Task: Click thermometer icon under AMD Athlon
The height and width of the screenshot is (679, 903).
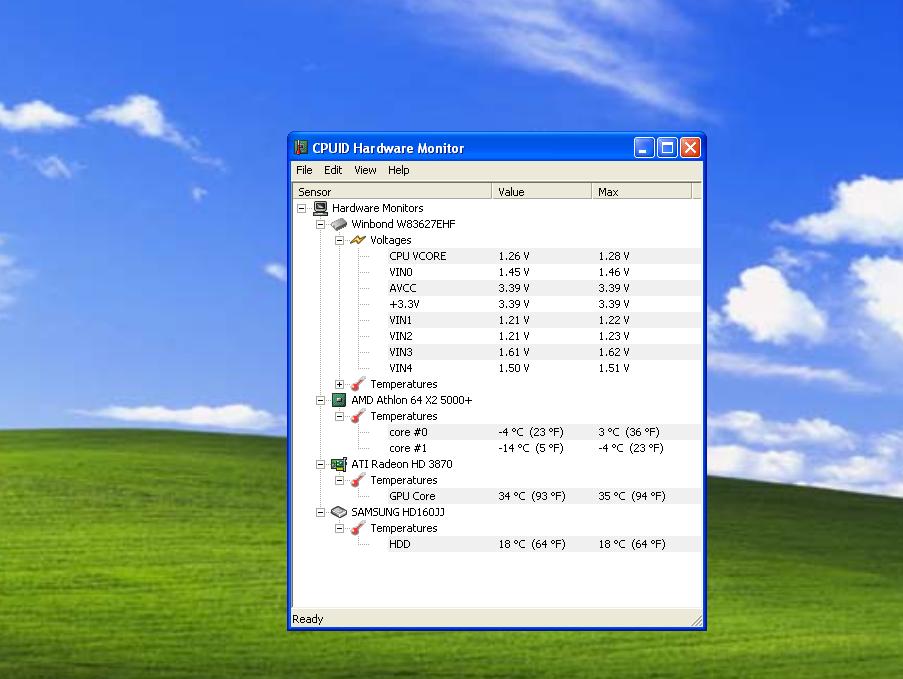Action: [358, 416]
